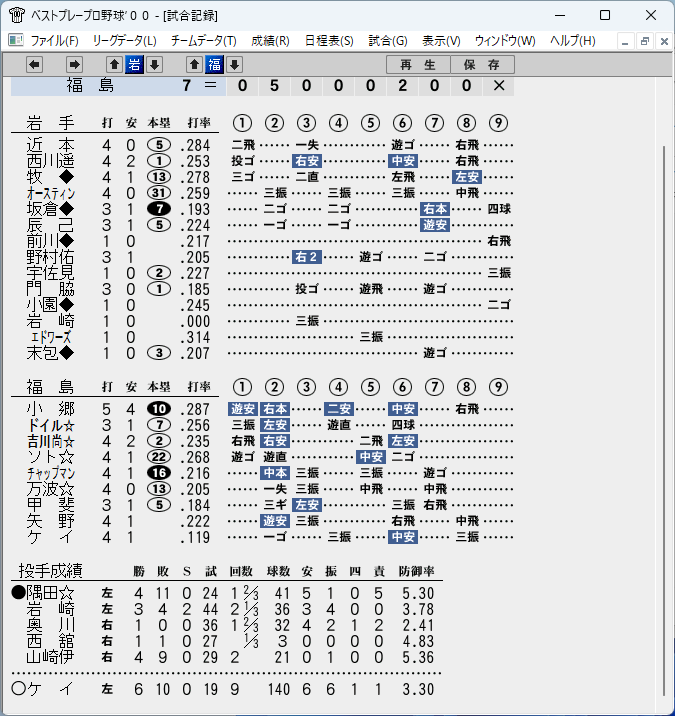Click up arrow left of 岩 team icon
Screen dimensions: 675x716
(115, 65)
